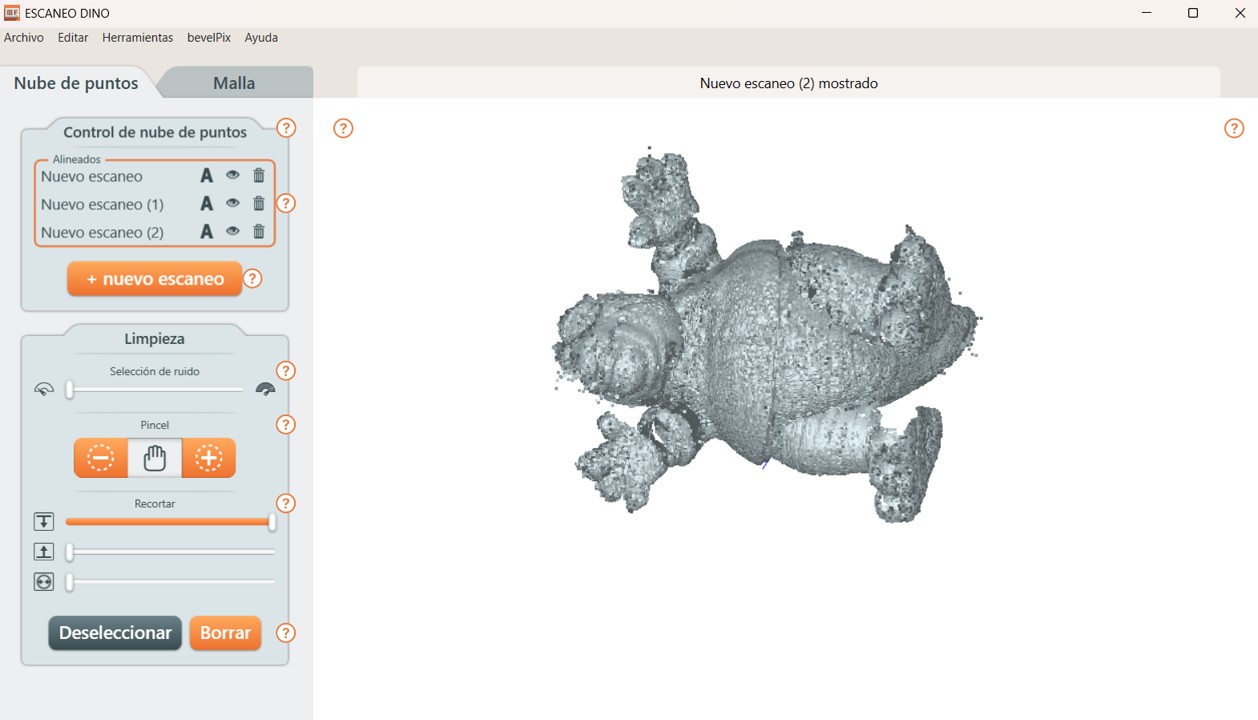Open help for Selección de ruido

click(286, 371)
